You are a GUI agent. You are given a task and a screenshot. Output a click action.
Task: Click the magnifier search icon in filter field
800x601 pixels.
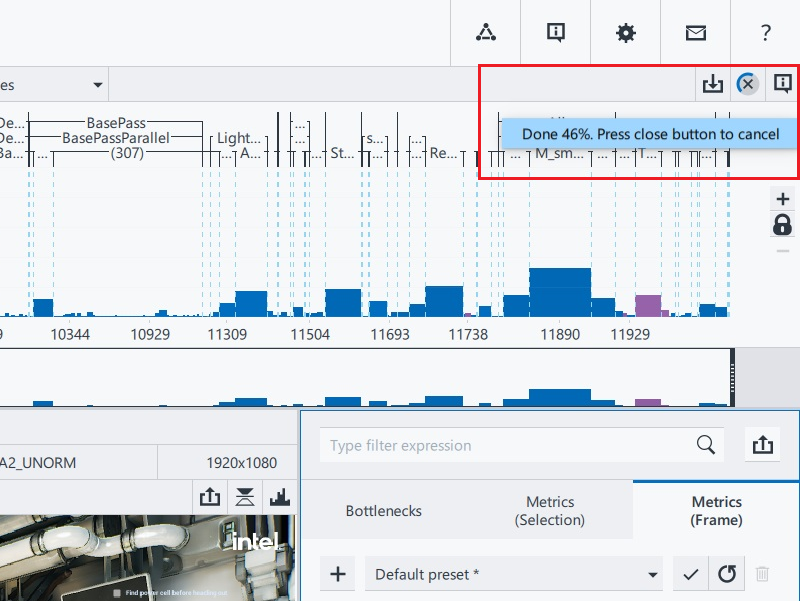pos(706,445)
